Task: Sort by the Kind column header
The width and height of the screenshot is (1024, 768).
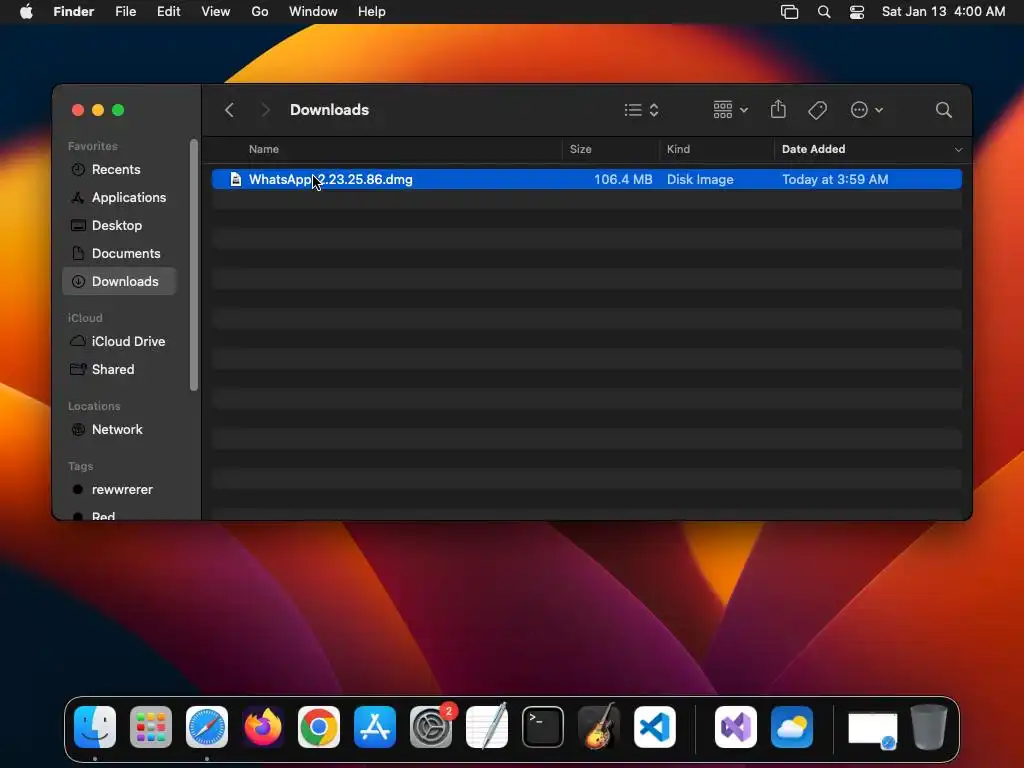Action: (678, 149)
